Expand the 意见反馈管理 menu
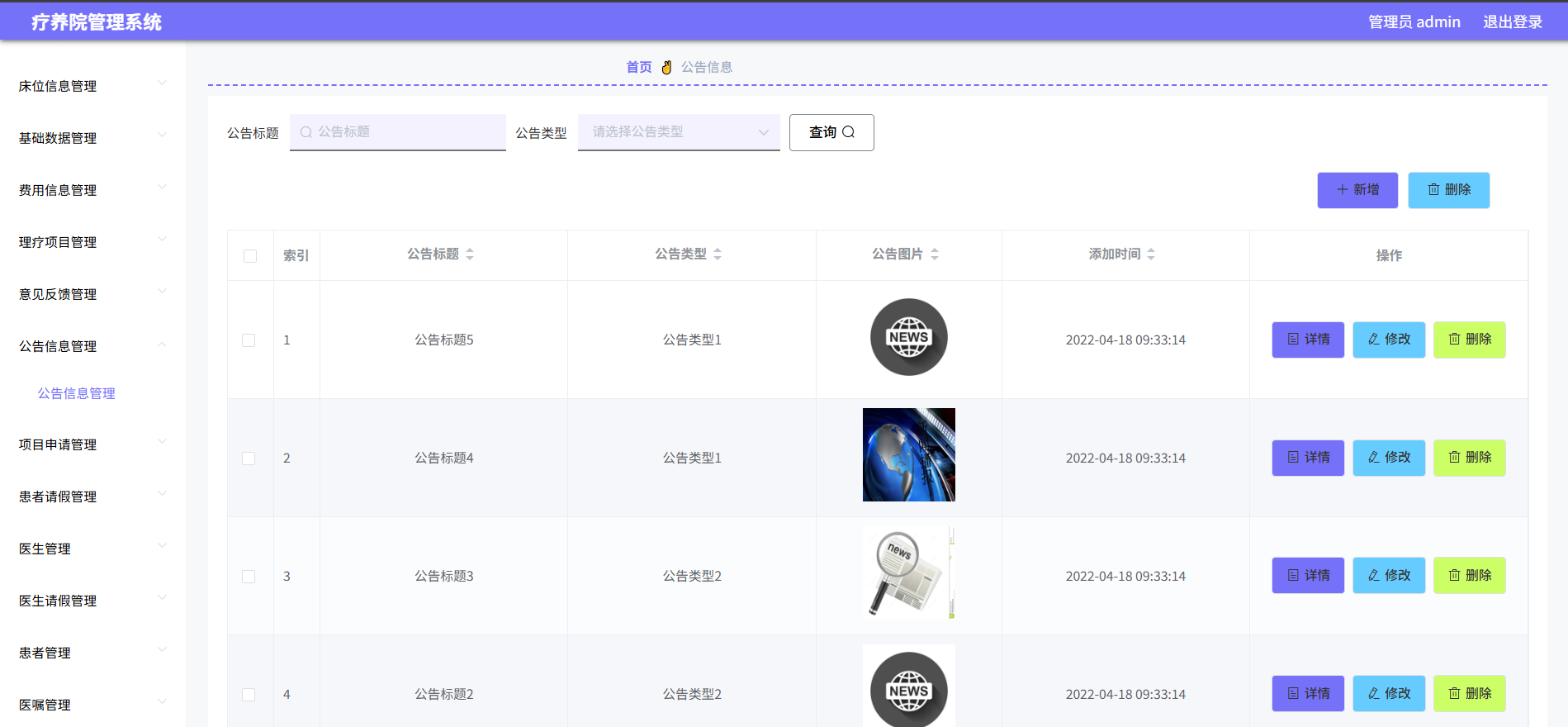This screenshot has height=727, width=1568. (x=92, y=294)
